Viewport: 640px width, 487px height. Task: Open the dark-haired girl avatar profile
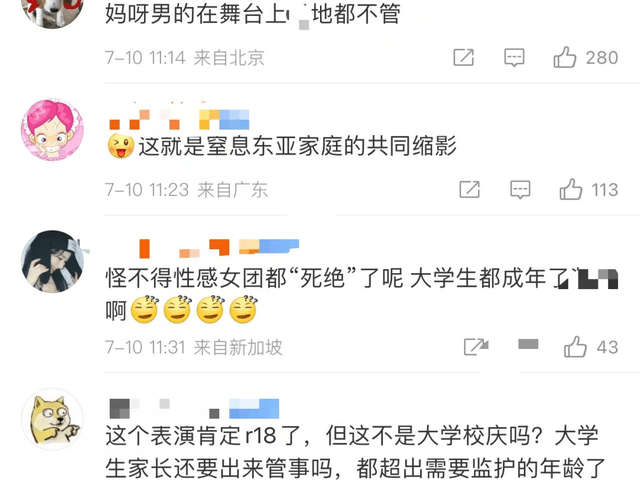point(52,262)
